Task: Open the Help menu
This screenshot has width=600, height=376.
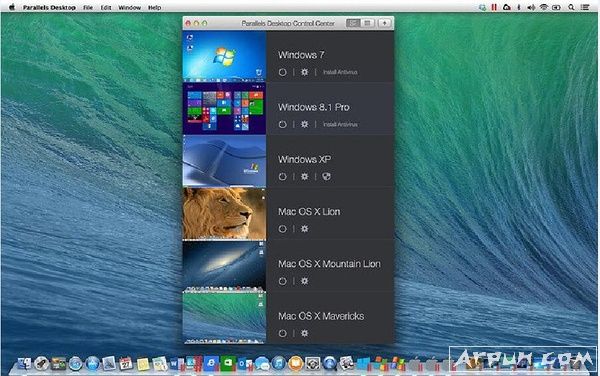Action: tap(155, 7)
